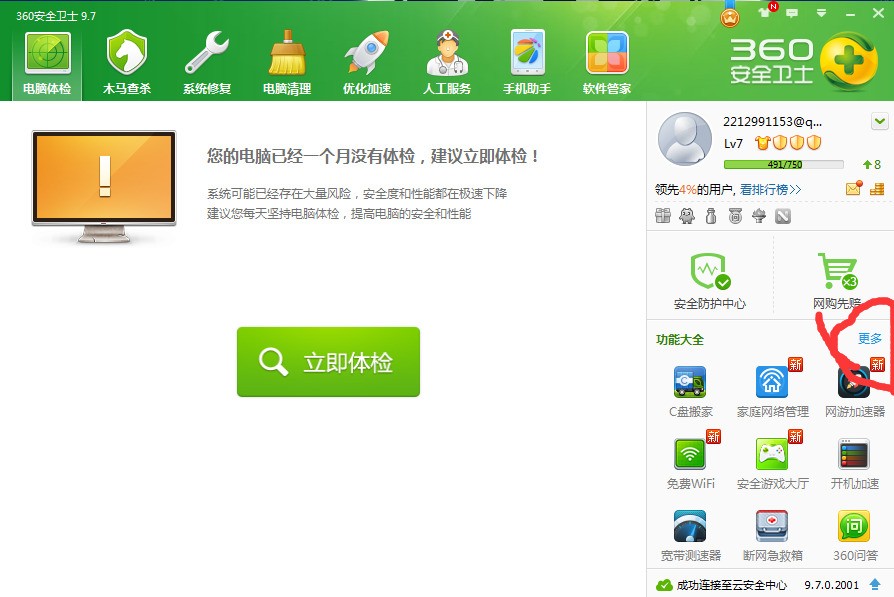The height and width of the screenshot is (597, 894).
Task: Open 宽带测速器 speed test
Action: pos(690,536)
